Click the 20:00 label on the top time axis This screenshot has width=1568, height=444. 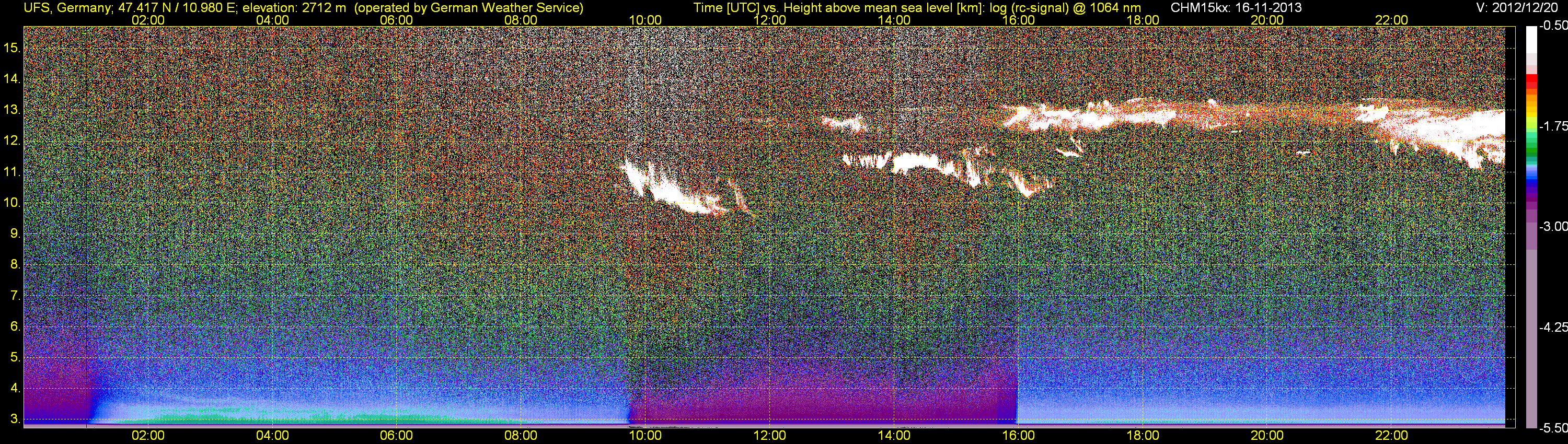tap(1267, 20)
